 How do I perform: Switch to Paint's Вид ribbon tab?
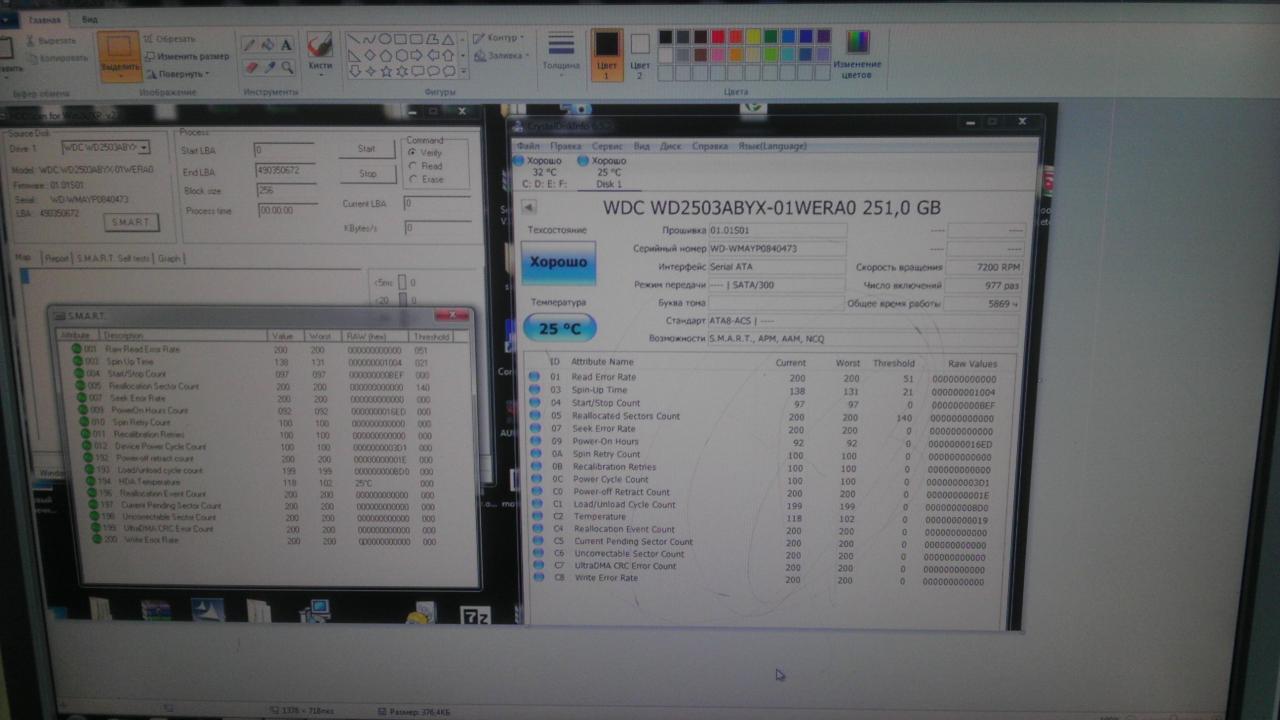[x=90, y=19]
